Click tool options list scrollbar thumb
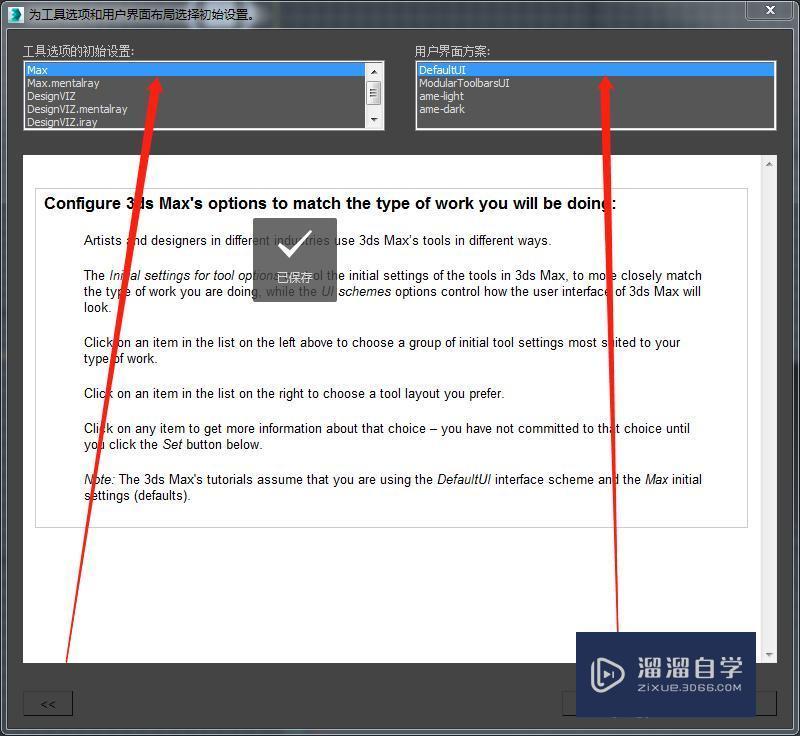The height and width of the screenshot is (736, 800). [374, 93]
